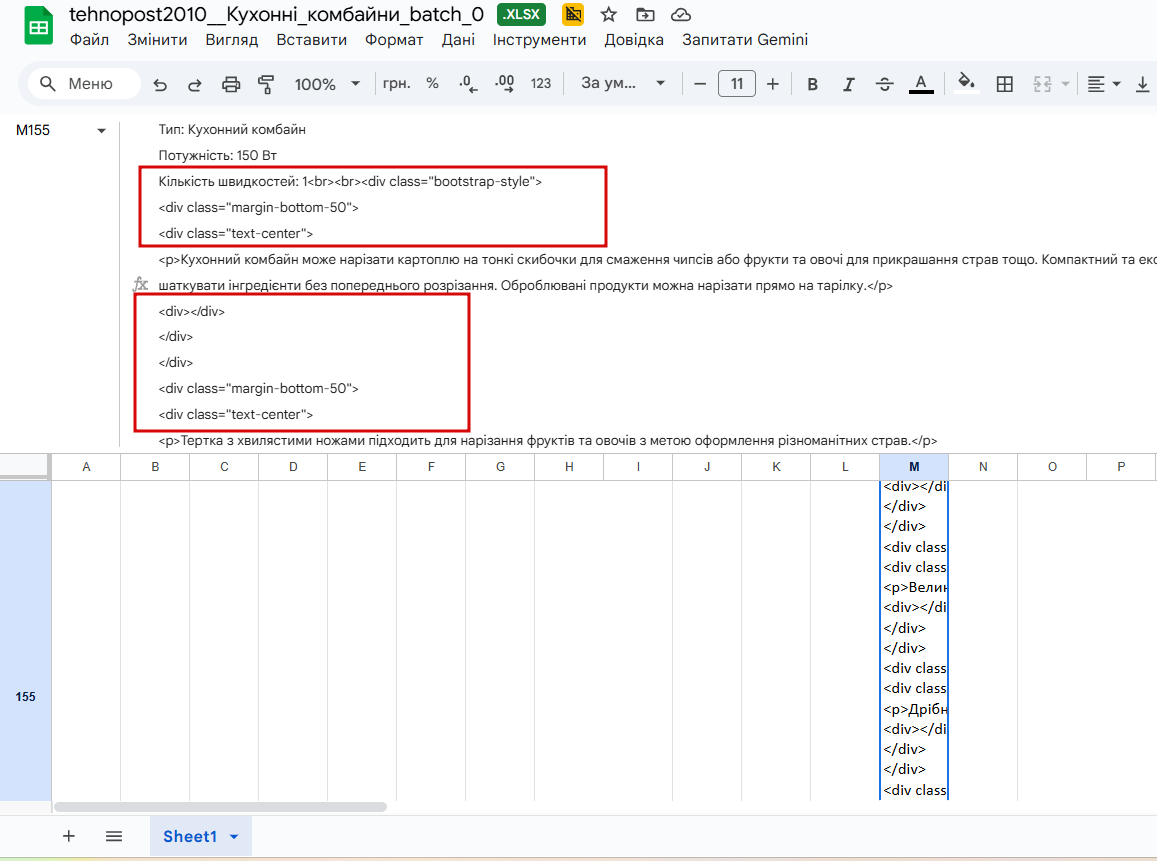This screenshot has height=861, width=1157.
Task: Print the spreadsheet
Action: click(231, 84)
